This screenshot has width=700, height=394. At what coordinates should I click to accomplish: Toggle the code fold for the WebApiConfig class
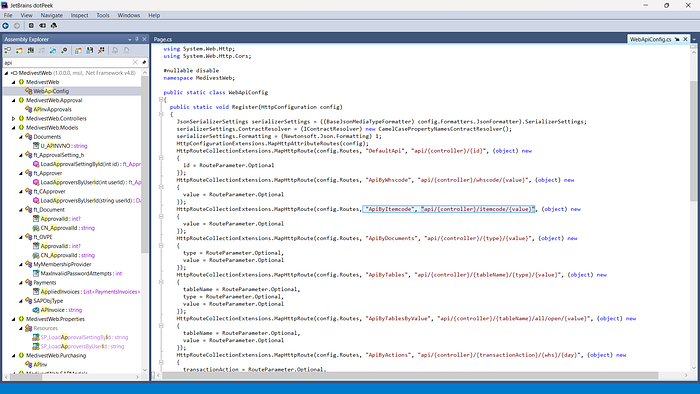point(161,100)
